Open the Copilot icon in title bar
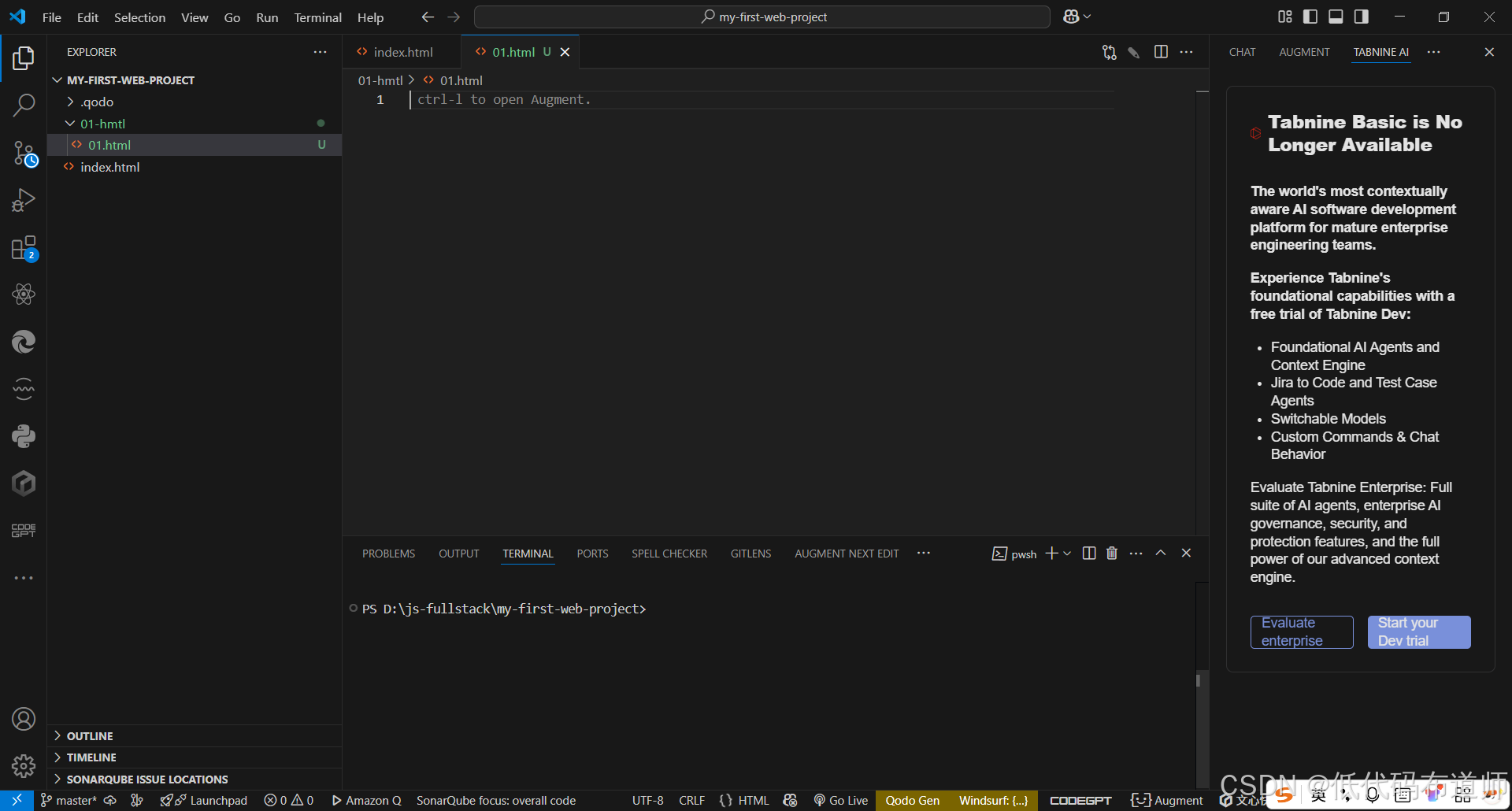 pos(1071,17)
